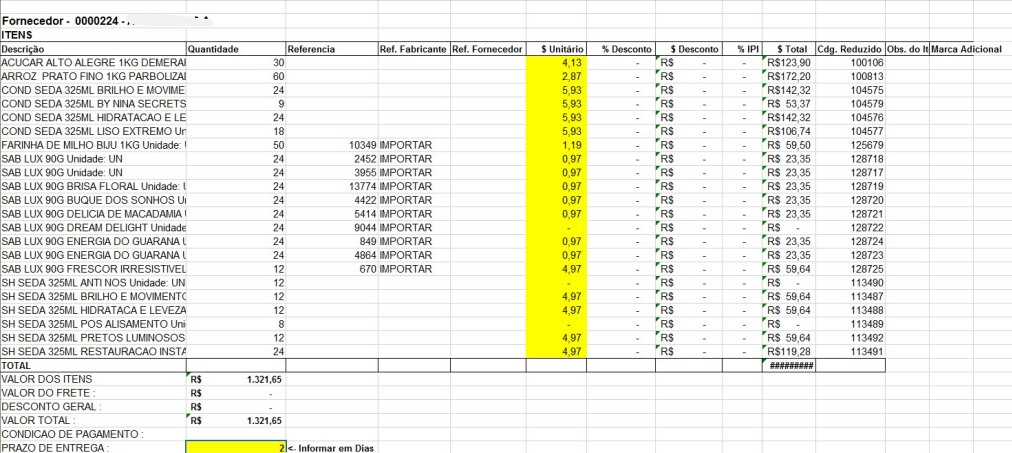Select quantity 9 for BY NINA SECRETS
The width and height of the screenshot is (1012, 453).
tap(236, 104)
